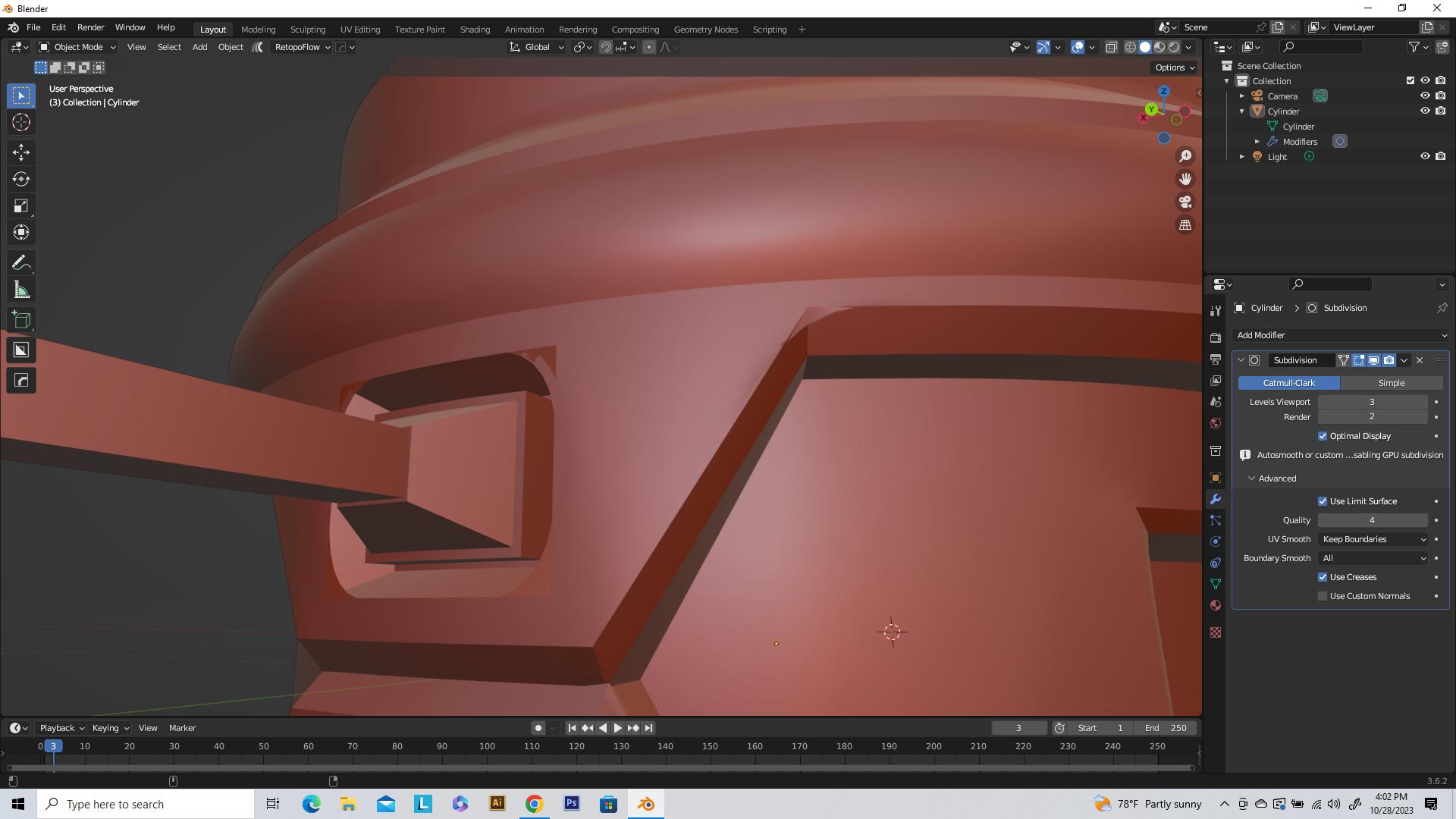Open the Object Mode dropdown
The image size is (1456, 819).
pos(77,47)
